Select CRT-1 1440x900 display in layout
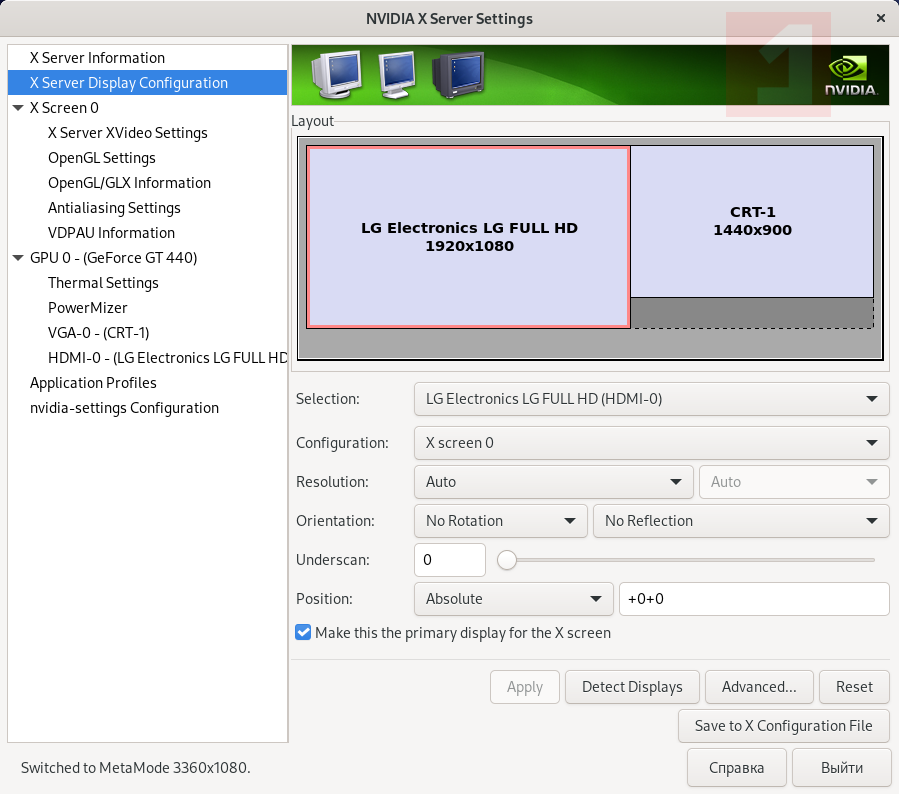Screen dimensions: 899x794 click(752, 221)
